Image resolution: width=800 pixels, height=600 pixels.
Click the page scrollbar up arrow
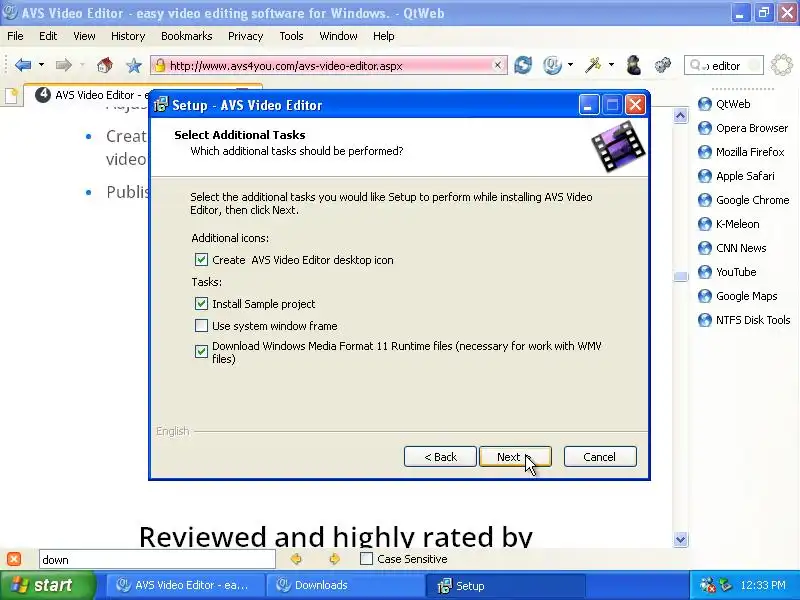[x=681, y=116]
